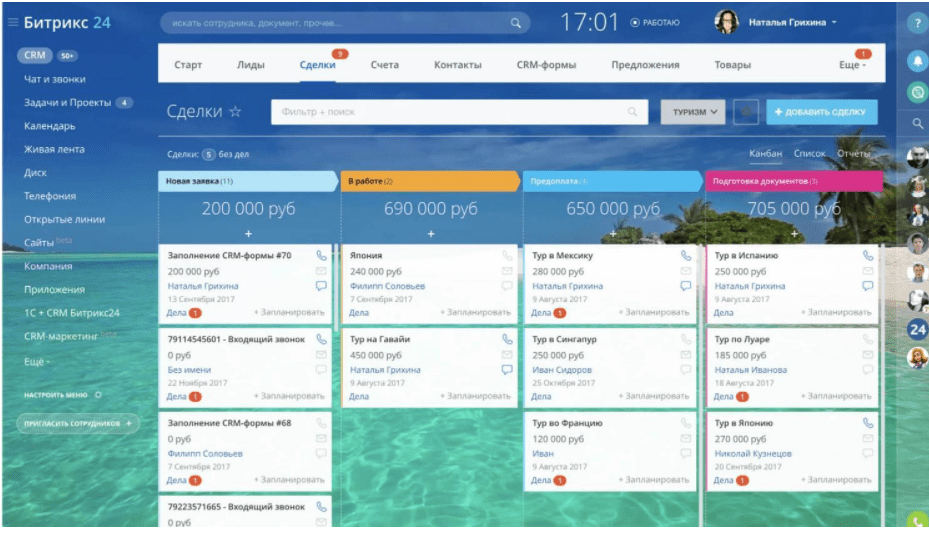Switch to Список view
Image resolution: width=929 pixels, height=538 pixels.
pos(809,153)
